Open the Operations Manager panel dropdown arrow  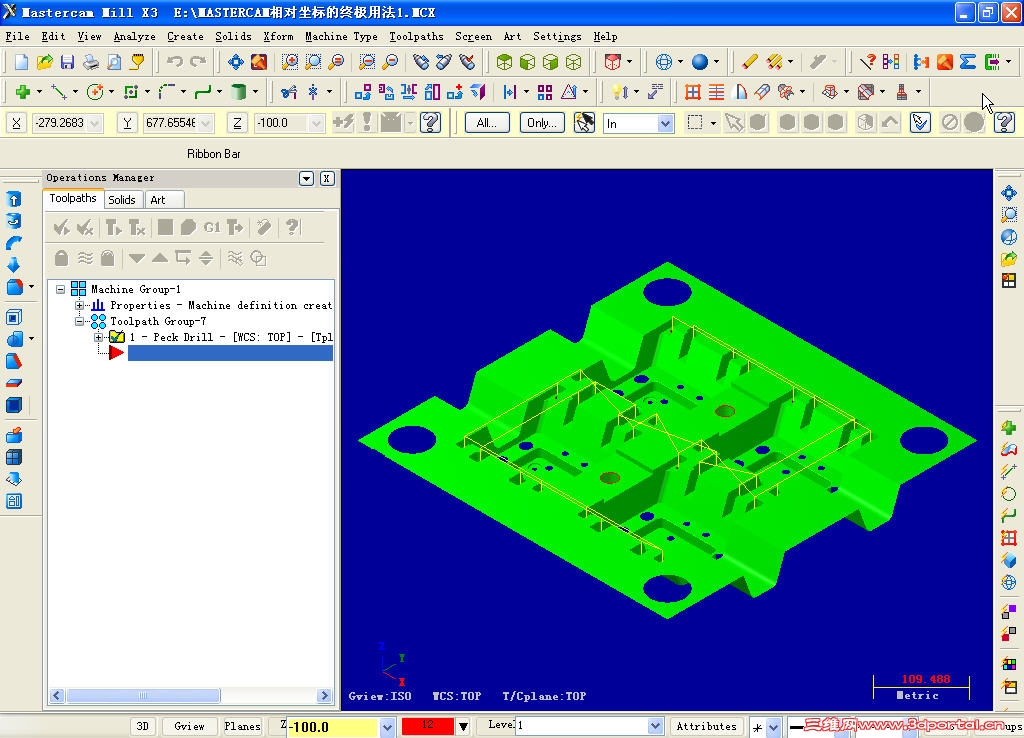coord(306,178)
